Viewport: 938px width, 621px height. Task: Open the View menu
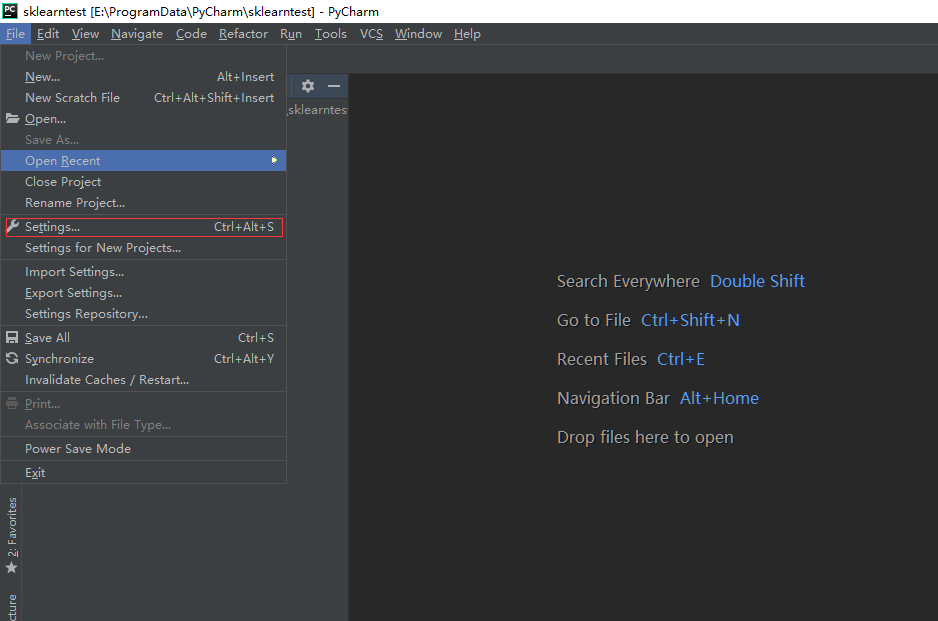coord(86,34)
